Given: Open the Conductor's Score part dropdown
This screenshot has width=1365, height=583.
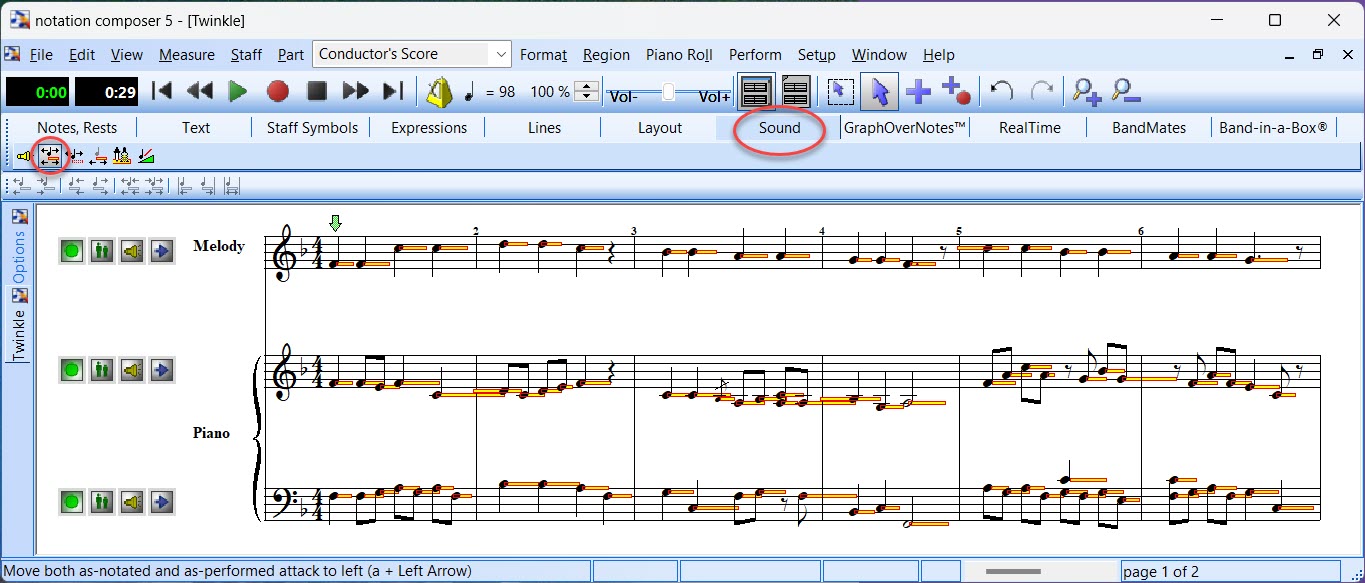Looking at the screenshot, I should click(500, 54).
